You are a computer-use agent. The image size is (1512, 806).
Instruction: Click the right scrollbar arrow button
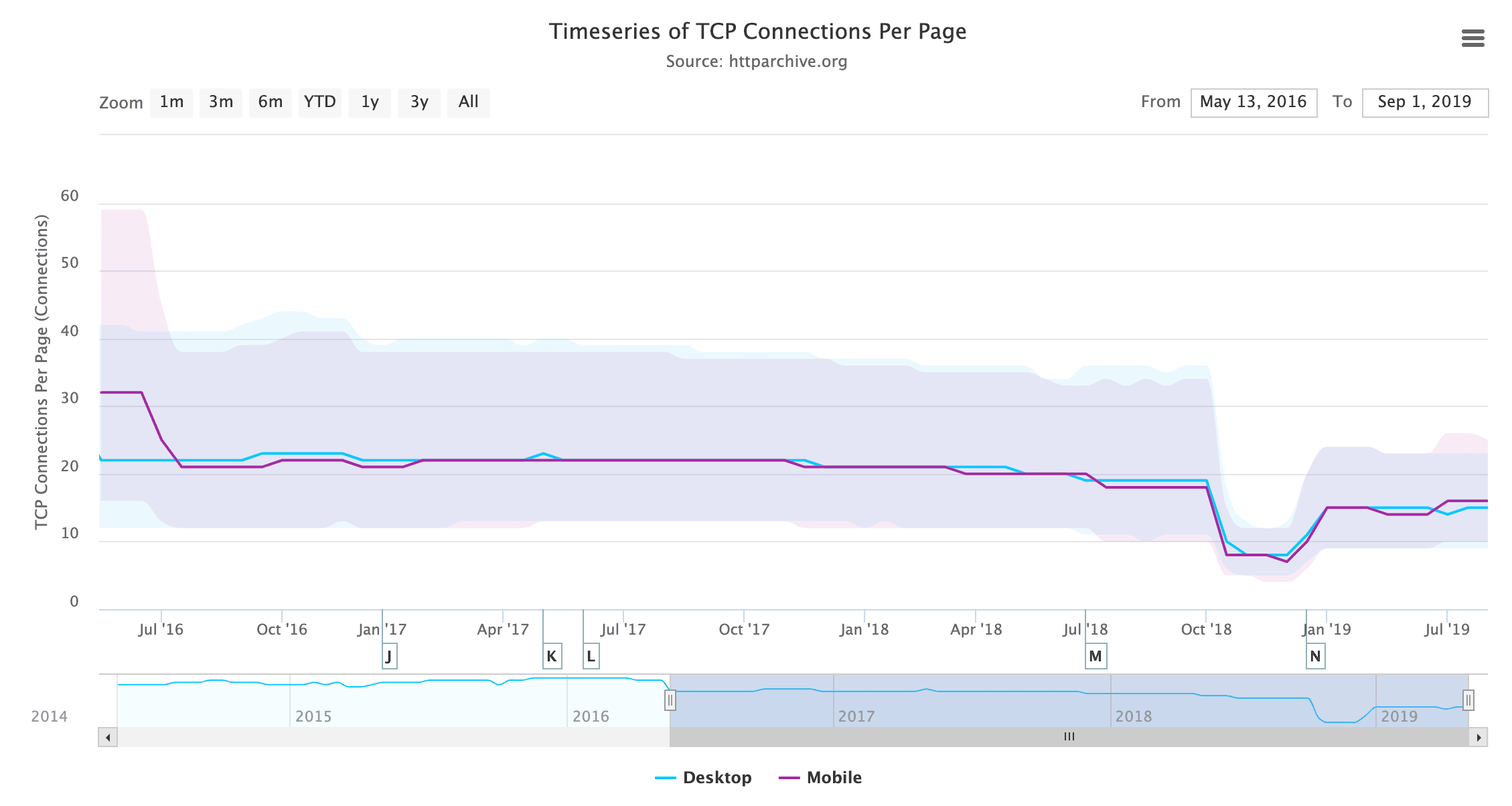pos(1479,737)
